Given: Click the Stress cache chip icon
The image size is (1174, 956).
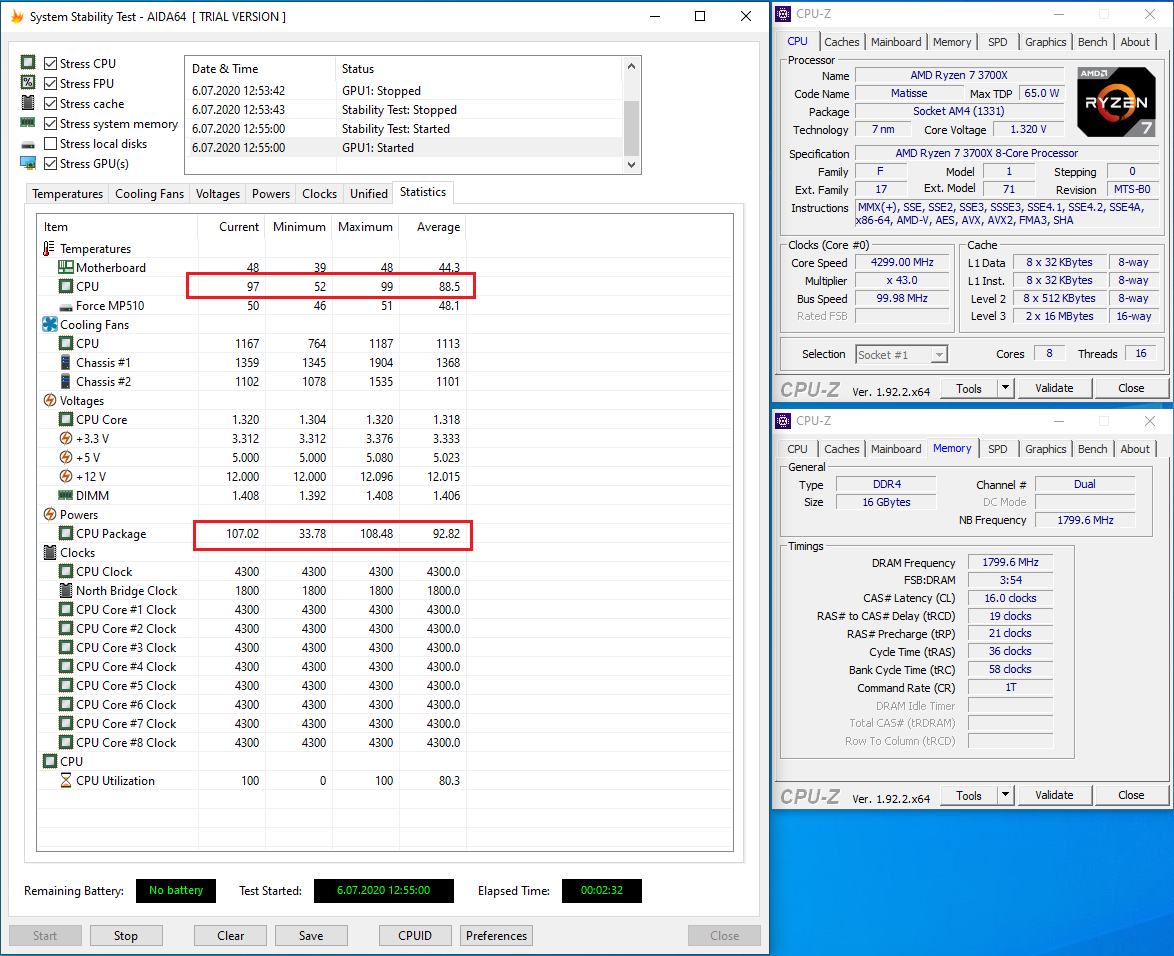Looking at the screenshot, I should tap(28, 103).
